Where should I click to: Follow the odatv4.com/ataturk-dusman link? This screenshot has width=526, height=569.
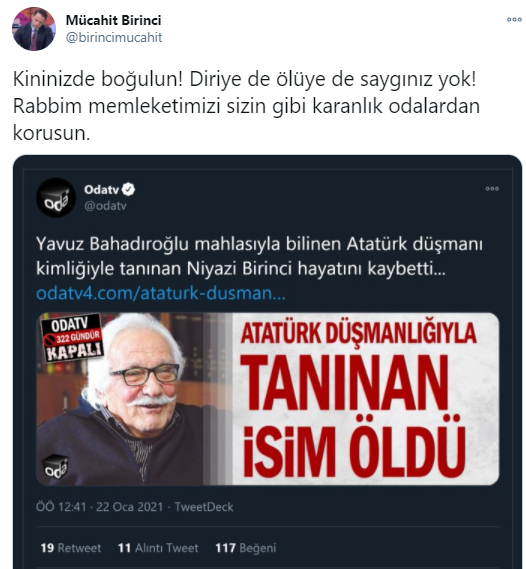161,293
